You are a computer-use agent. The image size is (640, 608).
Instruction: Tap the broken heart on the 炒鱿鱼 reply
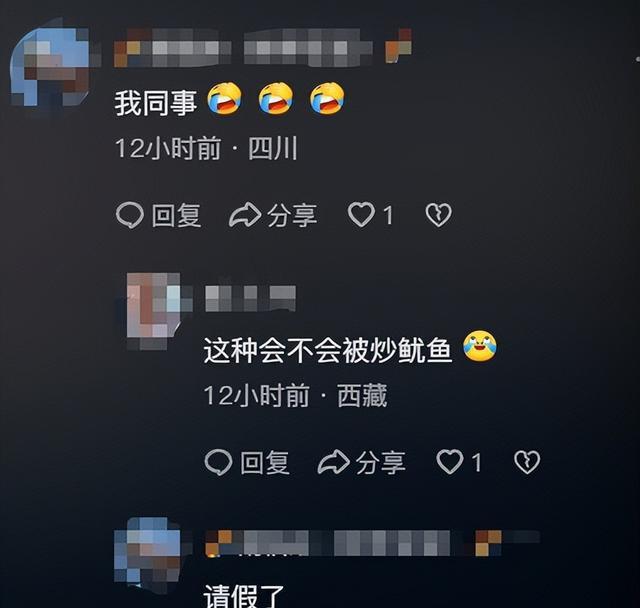pyautogui.click(x=527, y=462)
